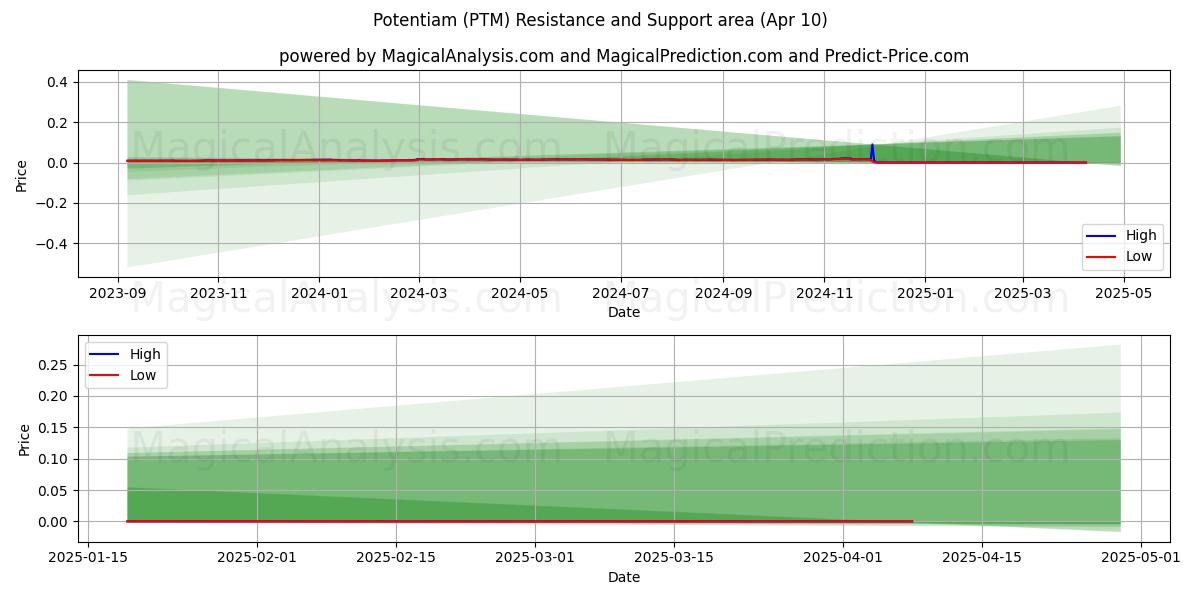The width and height of the screenshot is (1200, 600).
Task: Click the blue price spike near 2024-12
Action: point(872,152)
